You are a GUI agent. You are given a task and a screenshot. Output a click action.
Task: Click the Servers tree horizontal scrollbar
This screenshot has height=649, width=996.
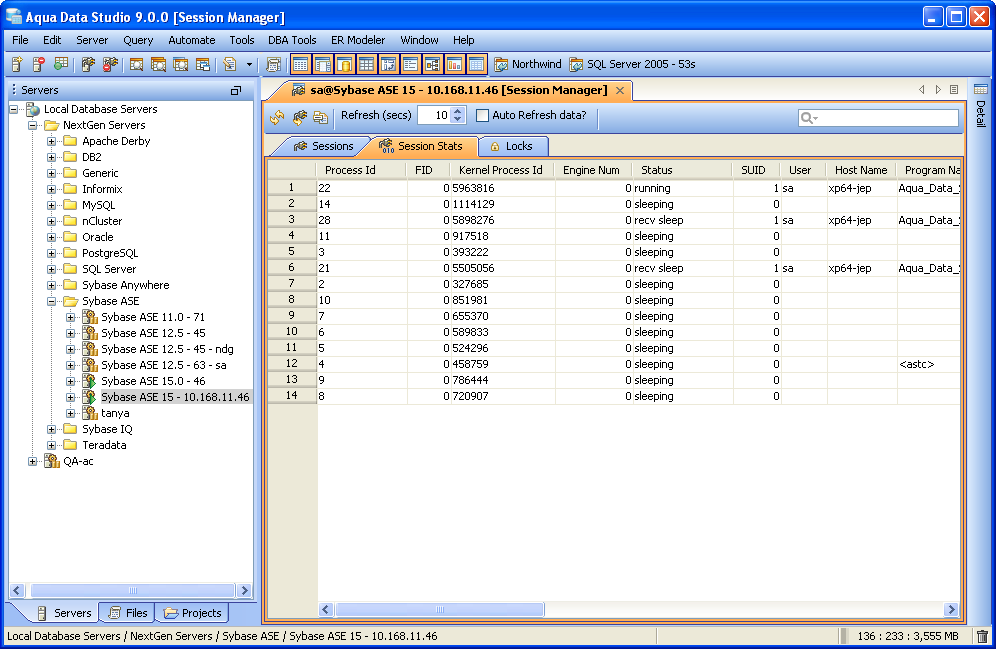click(131, 590)
